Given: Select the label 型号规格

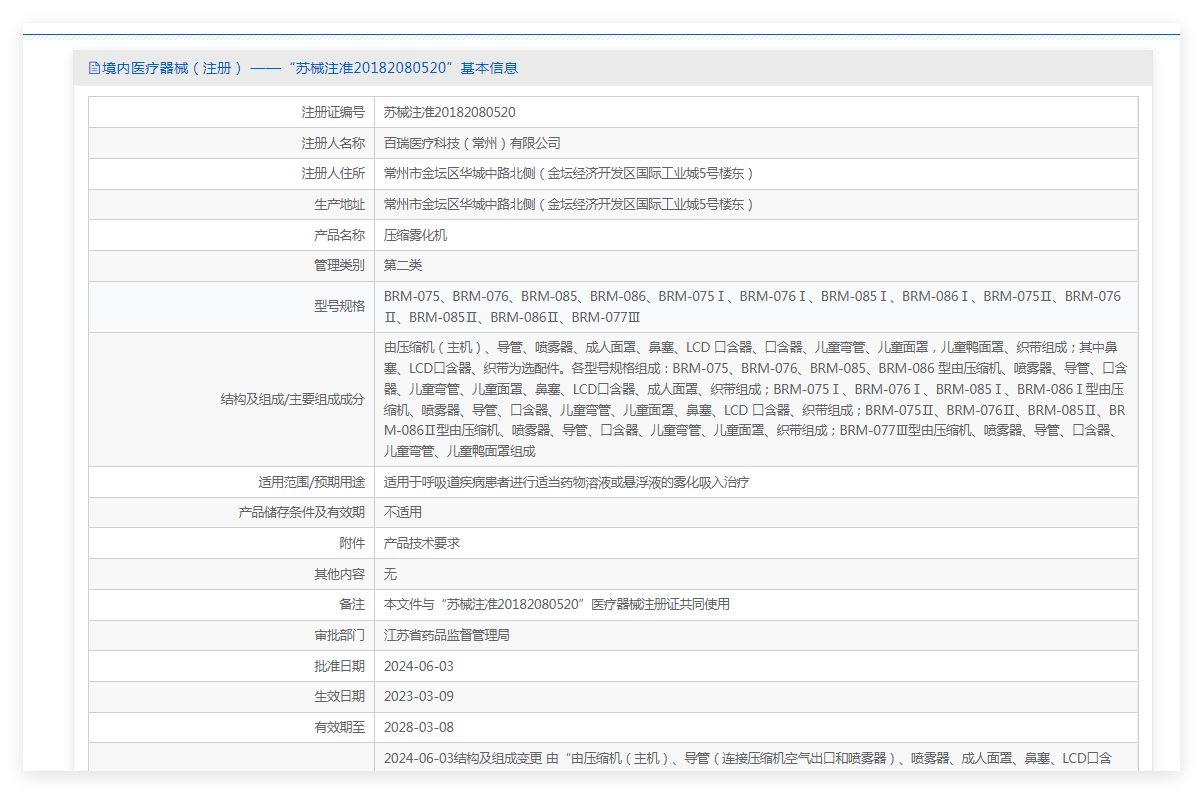Looking at the screenshot, I should [x=339, y=307].
